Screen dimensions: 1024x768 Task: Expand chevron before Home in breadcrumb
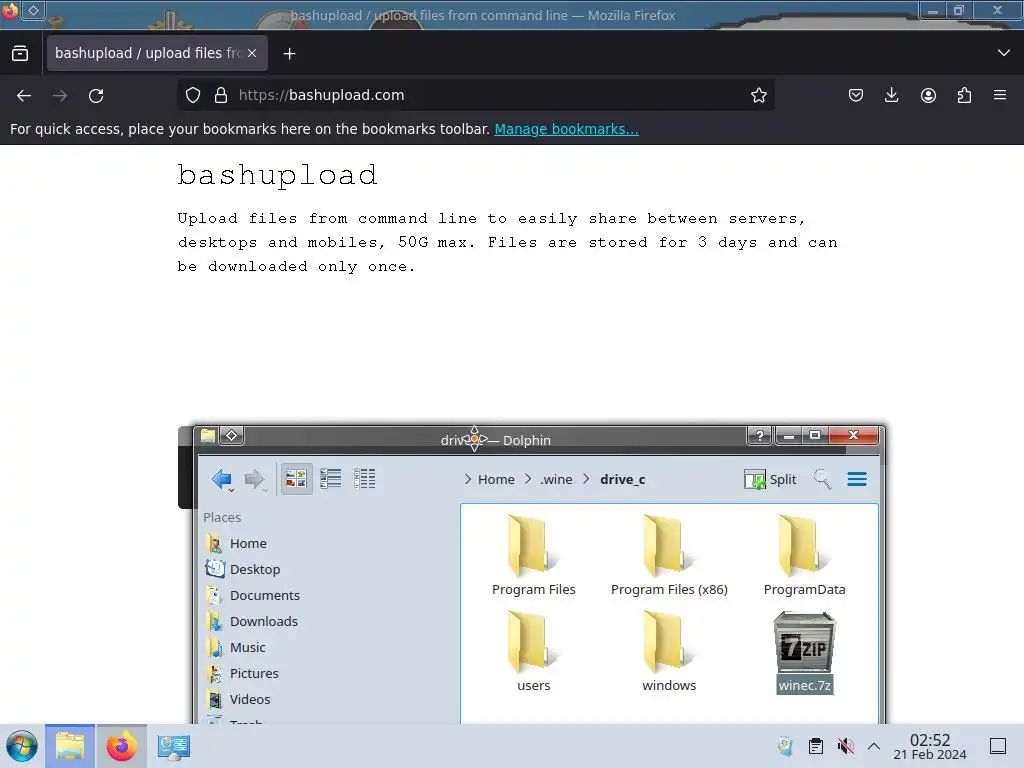click(x=468, y=479)
